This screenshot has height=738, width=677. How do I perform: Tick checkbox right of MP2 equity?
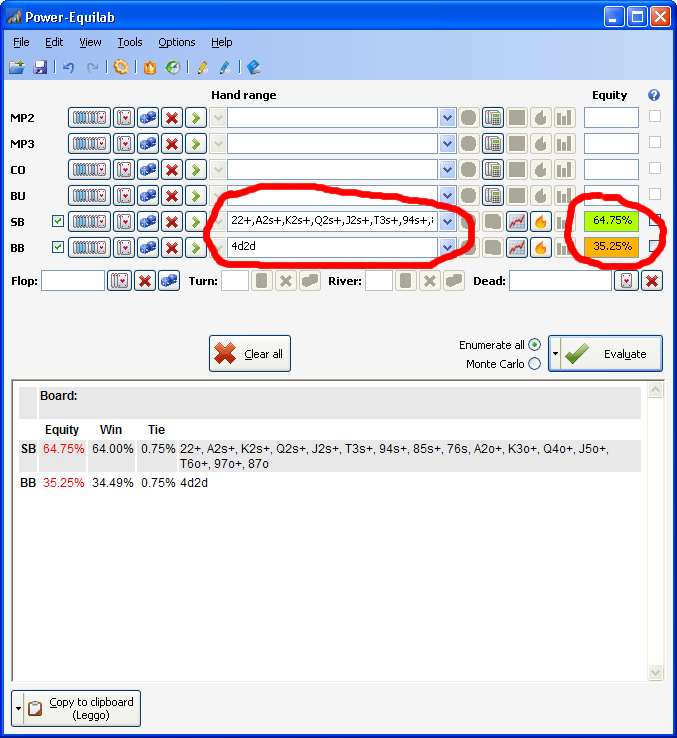[655, 116]
